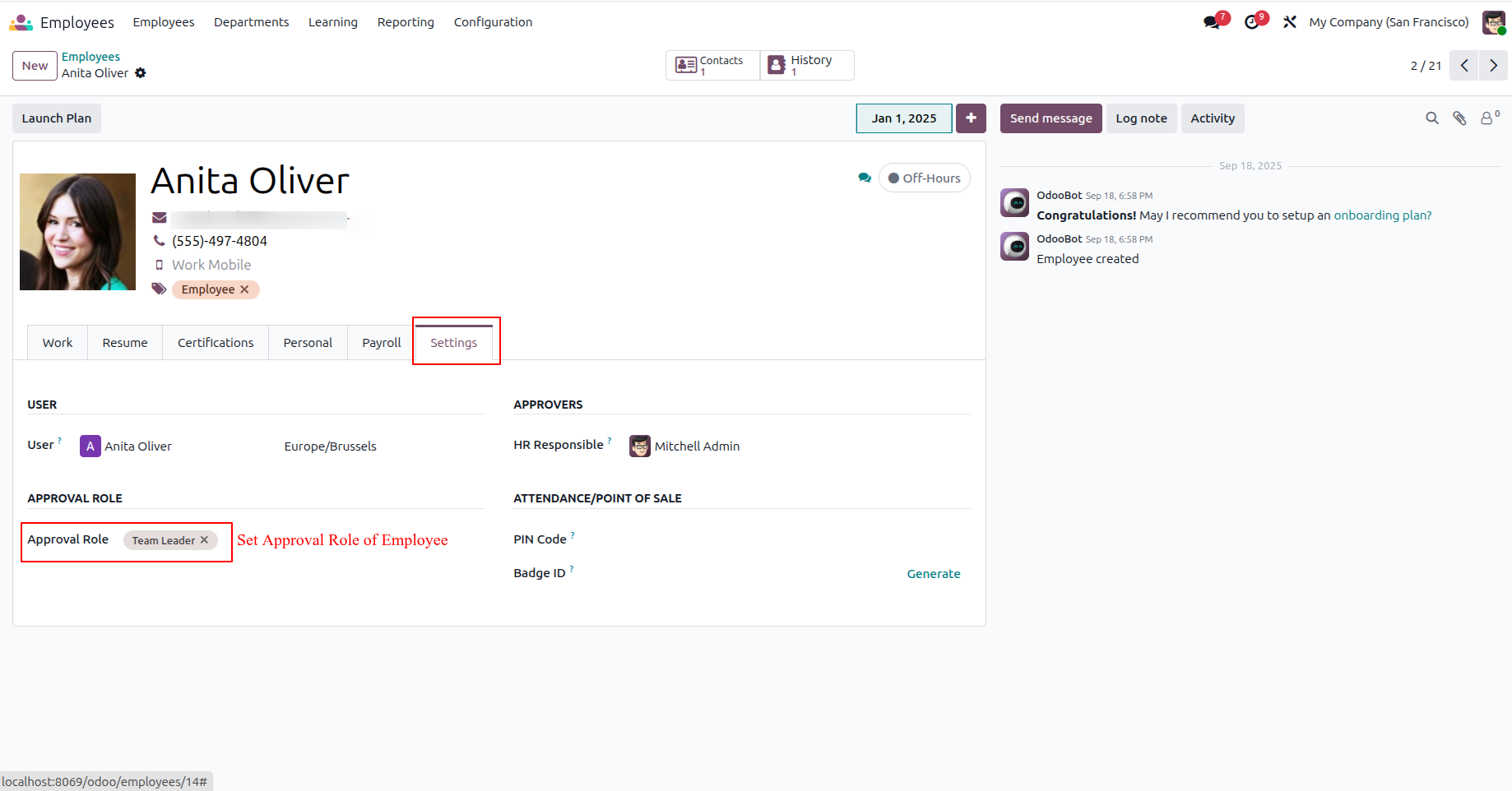
Task: Open the HR Responsible Mitchell Admin field
Action: point(696,446)
